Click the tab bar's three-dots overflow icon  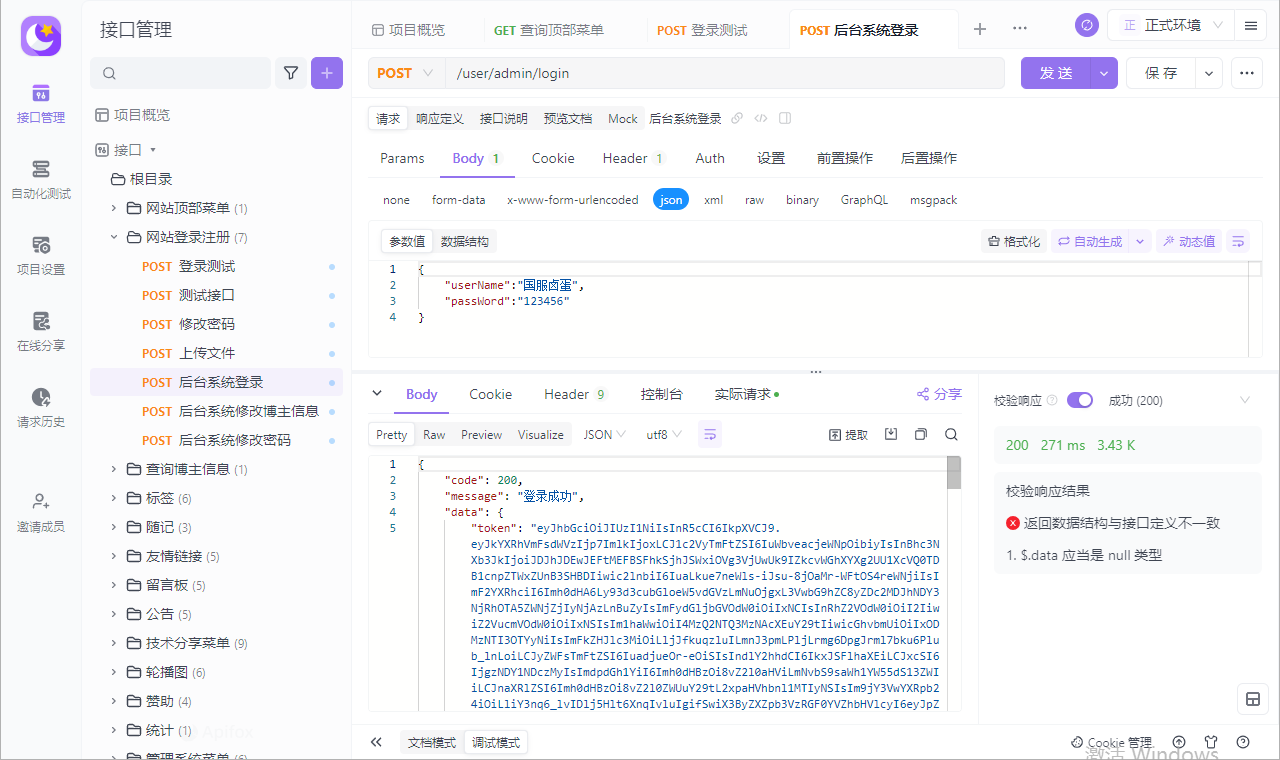pyautogui.click(x=1020, y=29)
